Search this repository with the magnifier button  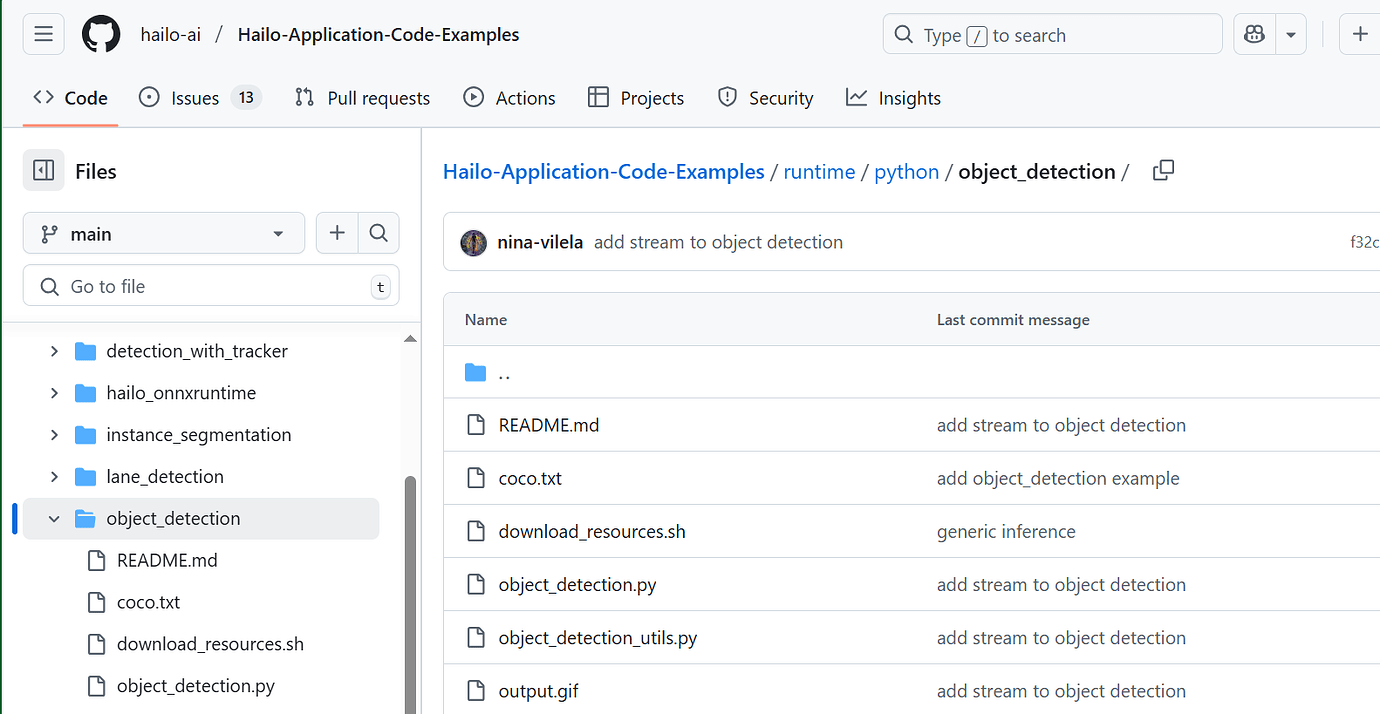coord(378,233)
